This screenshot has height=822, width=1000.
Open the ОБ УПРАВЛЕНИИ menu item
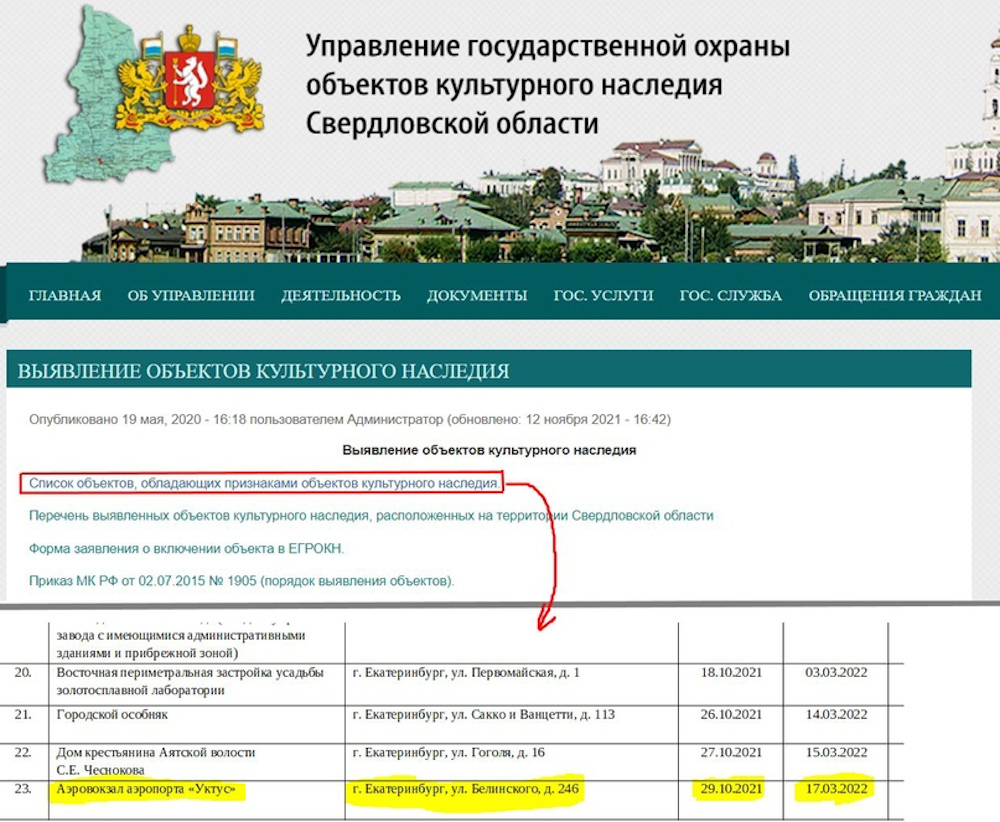[x=191, y=295]
